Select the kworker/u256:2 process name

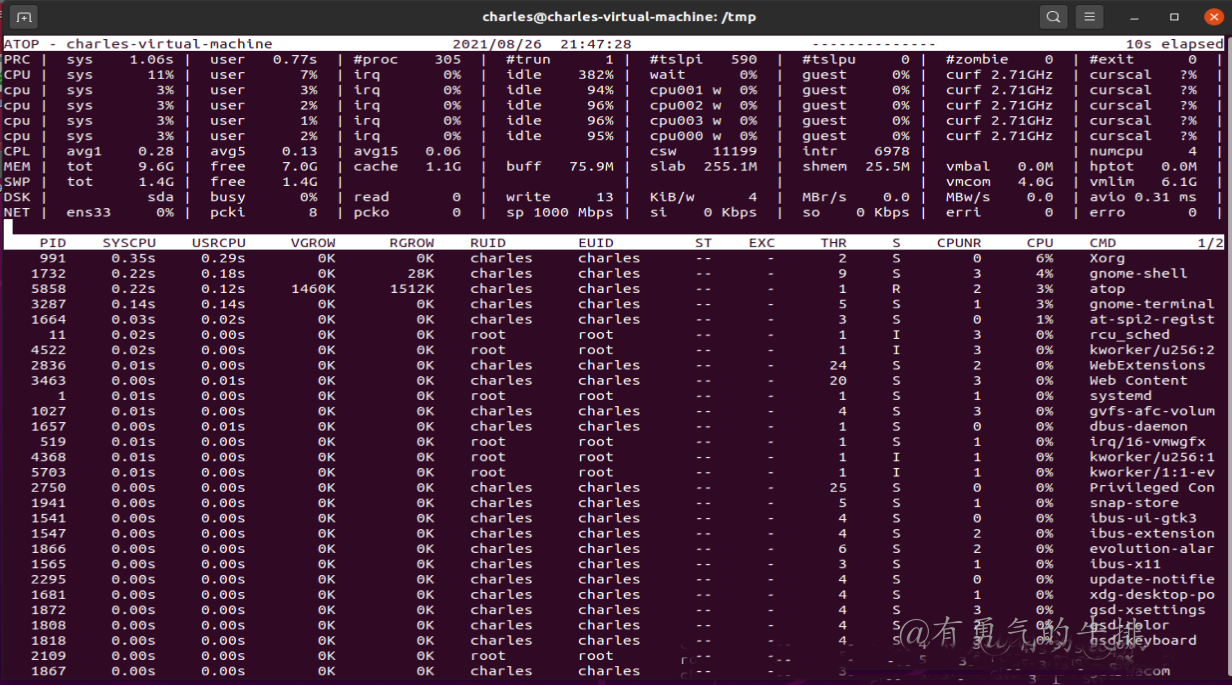(1152, 350)
